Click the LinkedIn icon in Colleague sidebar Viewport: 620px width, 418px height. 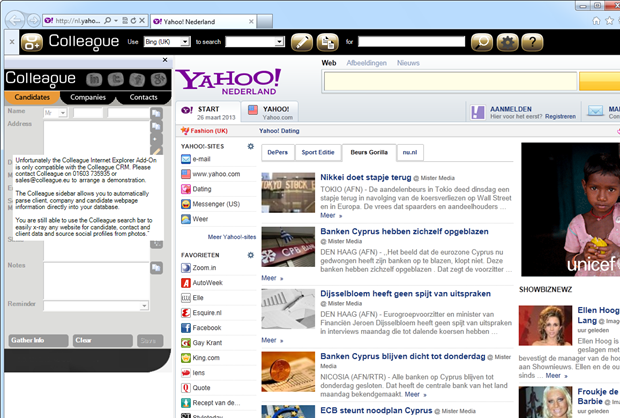tap(94, 79)
